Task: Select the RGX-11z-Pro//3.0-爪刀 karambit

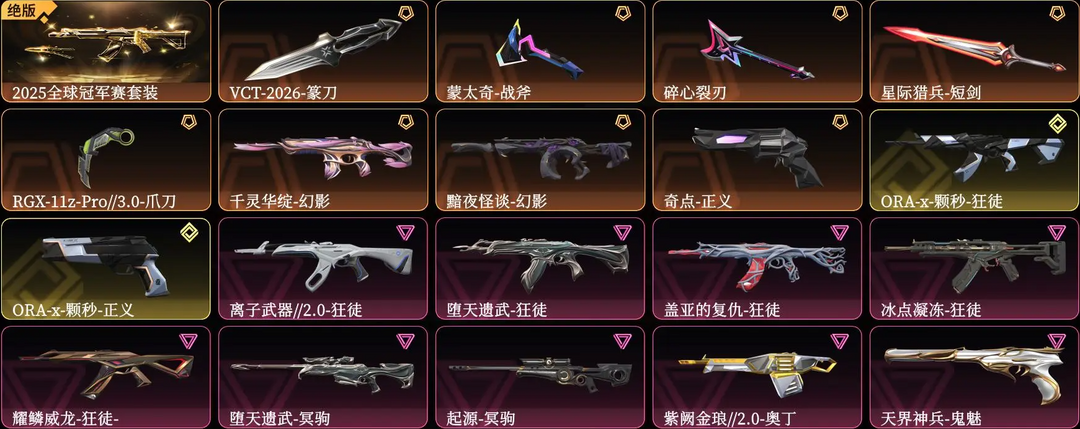Action: [106, 160]
